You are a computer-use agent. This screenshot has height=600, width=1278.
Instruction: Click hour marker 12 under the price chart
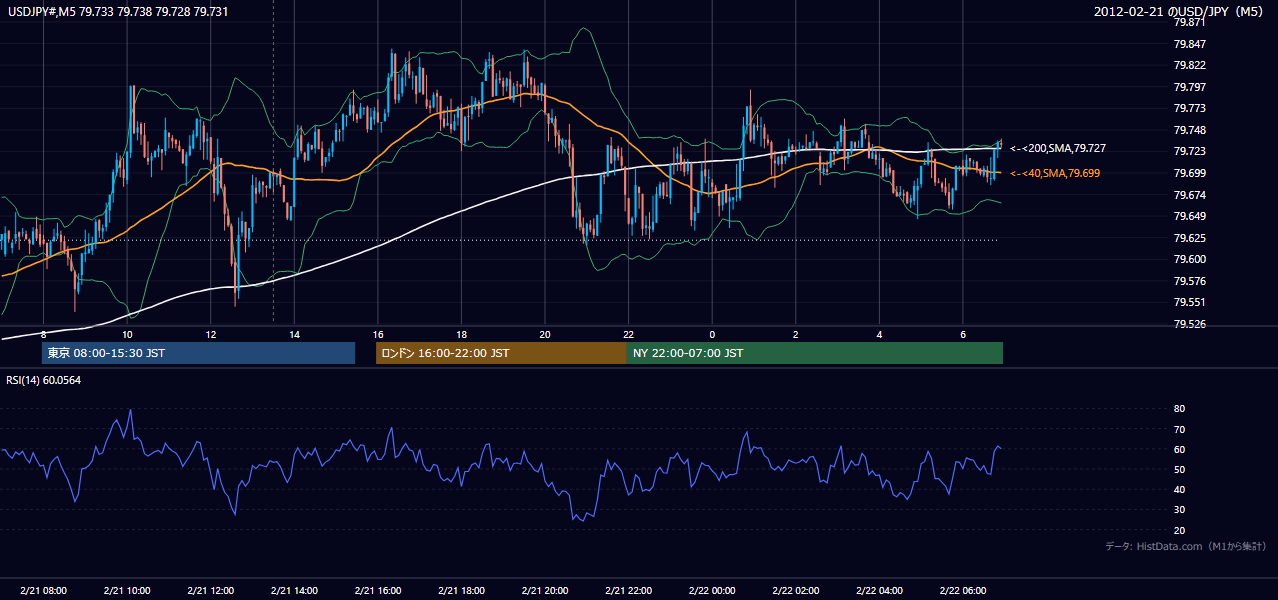(x=210, y=334)
